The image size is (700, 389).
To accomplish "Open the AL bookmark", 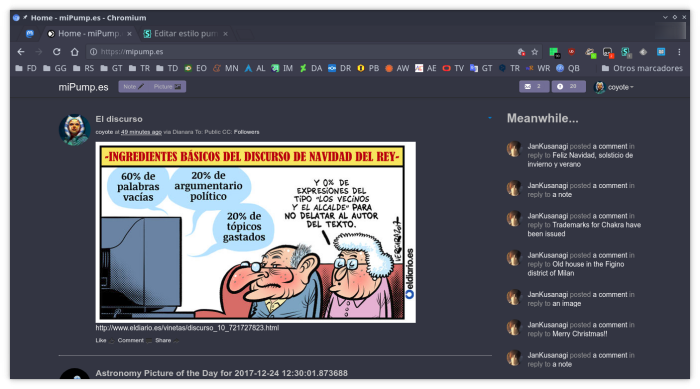I will (x=255, y=68).
